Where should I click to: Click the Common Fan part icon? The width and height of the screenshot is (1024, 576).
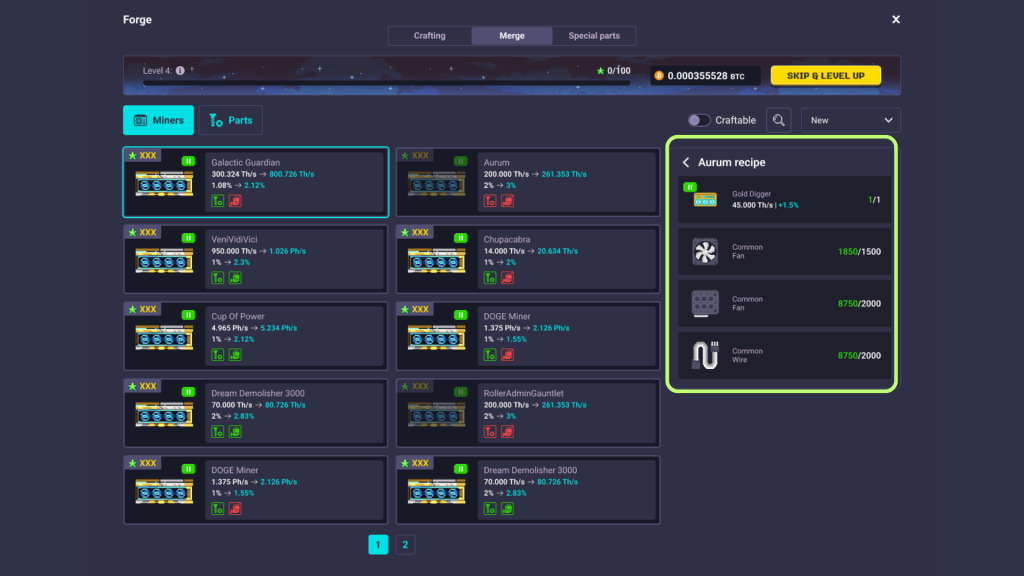(x=705, y=251)
